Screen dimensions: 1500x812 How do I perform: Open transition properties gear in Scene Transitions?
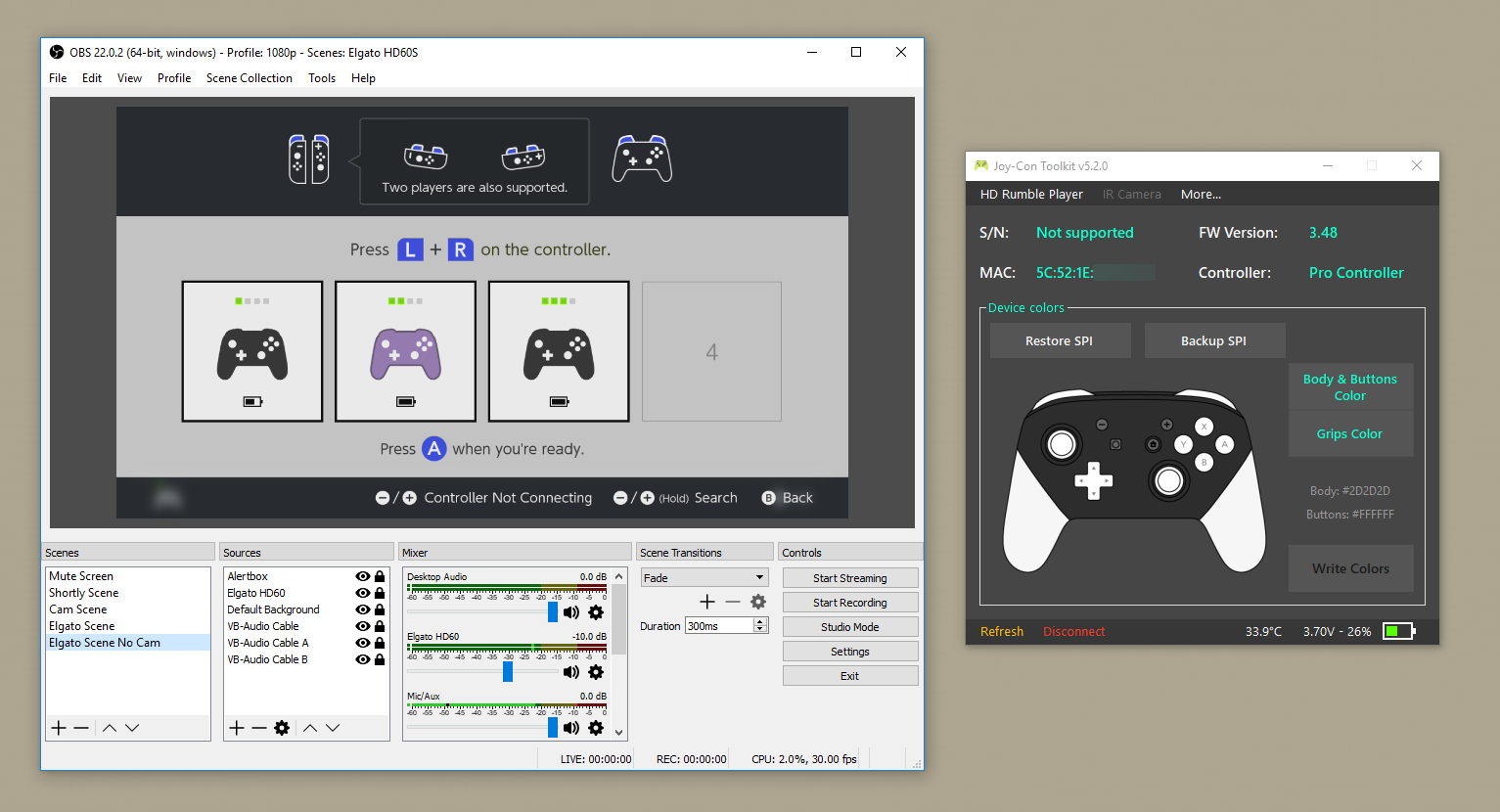(758, 602)
